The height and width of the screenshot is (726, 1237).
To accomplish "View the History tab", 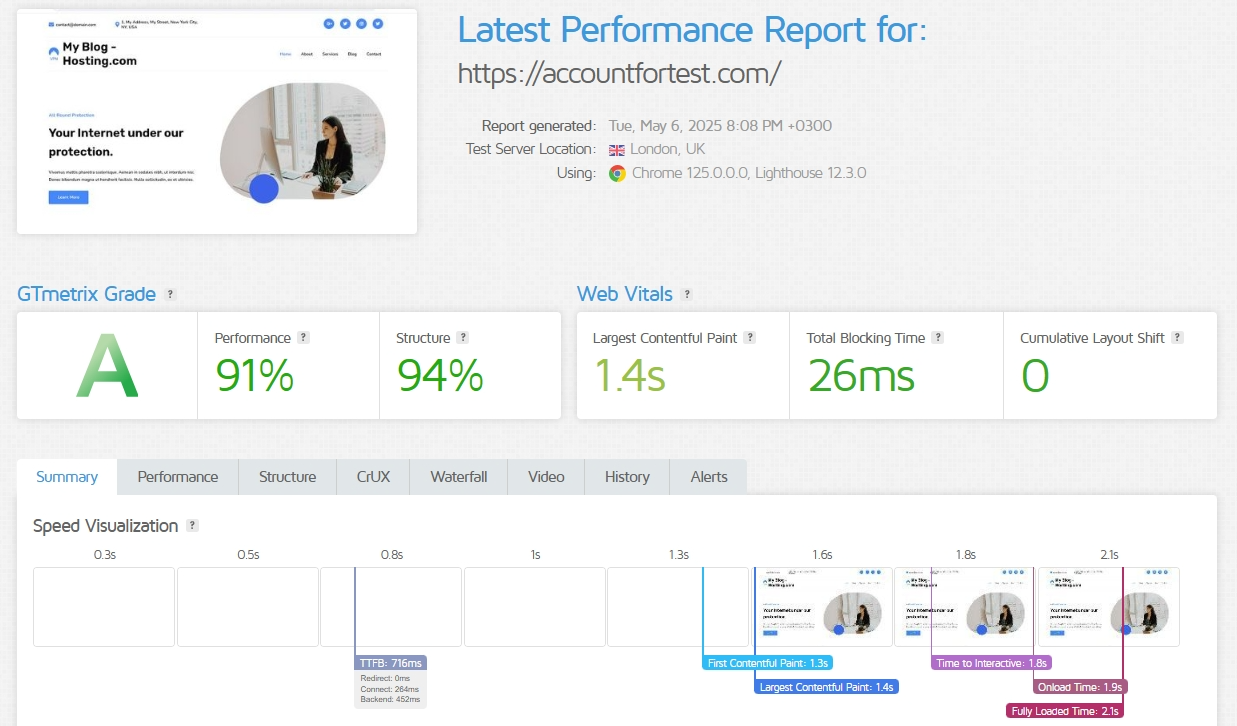I will (x=627, y=477).
